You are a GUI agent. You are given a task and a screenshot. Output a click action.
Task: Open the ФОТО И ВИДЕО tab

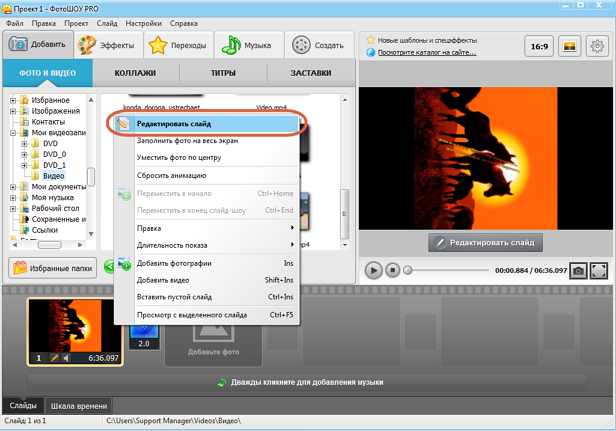(48, 73)
